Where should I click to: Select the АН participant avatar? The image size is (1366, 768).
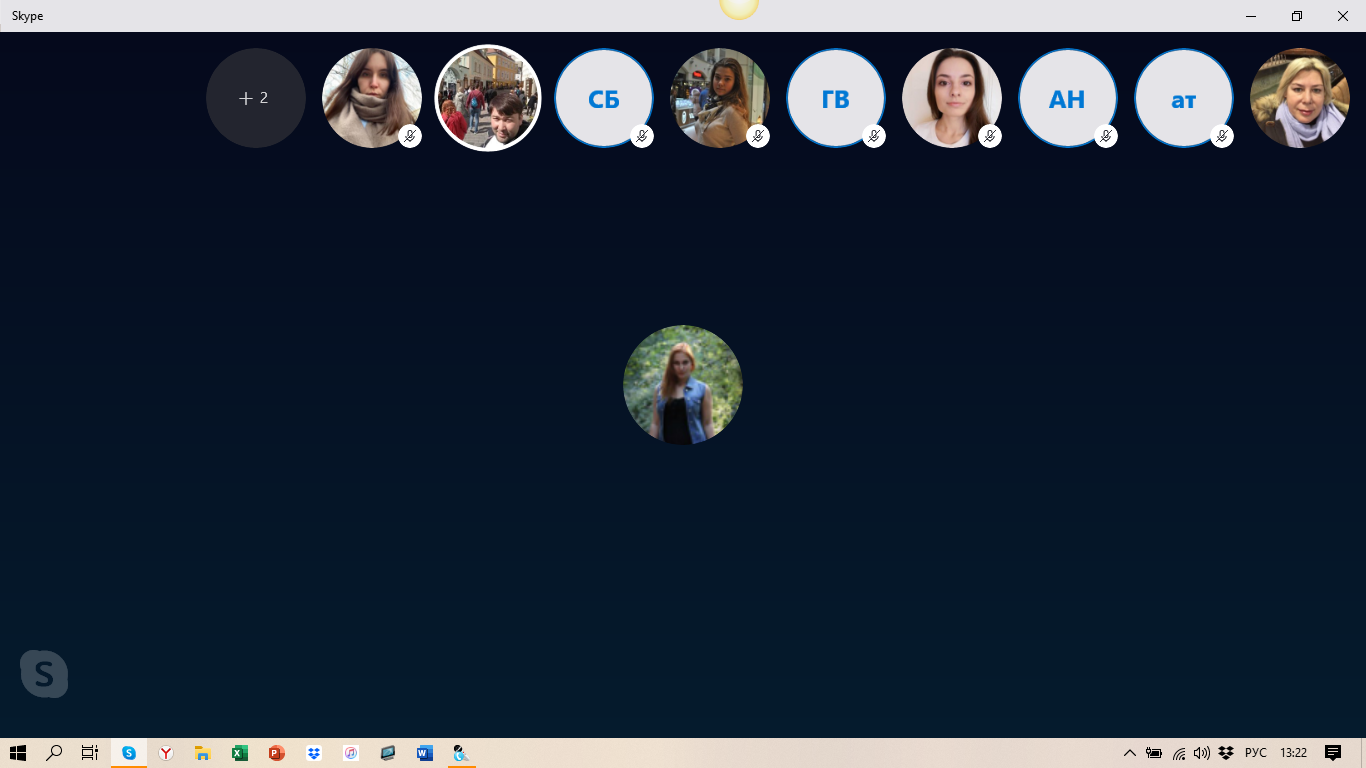tap(1067, 98)
